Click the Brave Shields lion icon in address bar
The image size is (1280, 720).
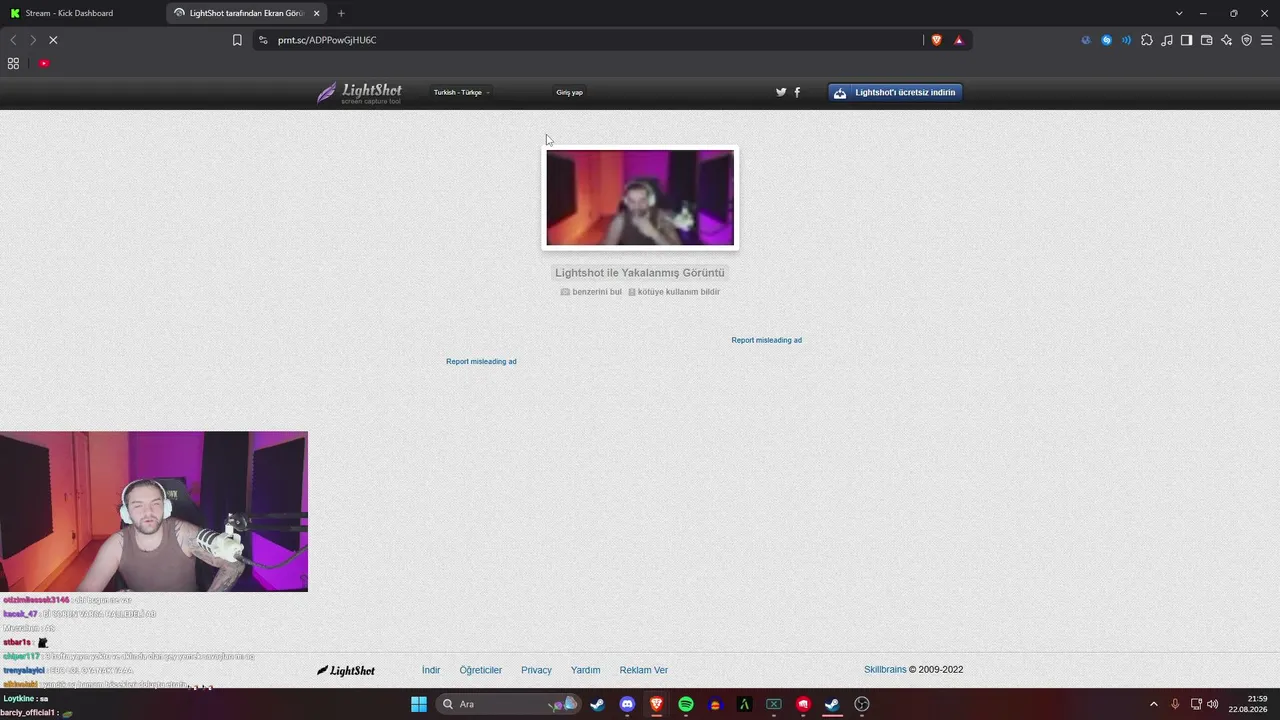936,40
